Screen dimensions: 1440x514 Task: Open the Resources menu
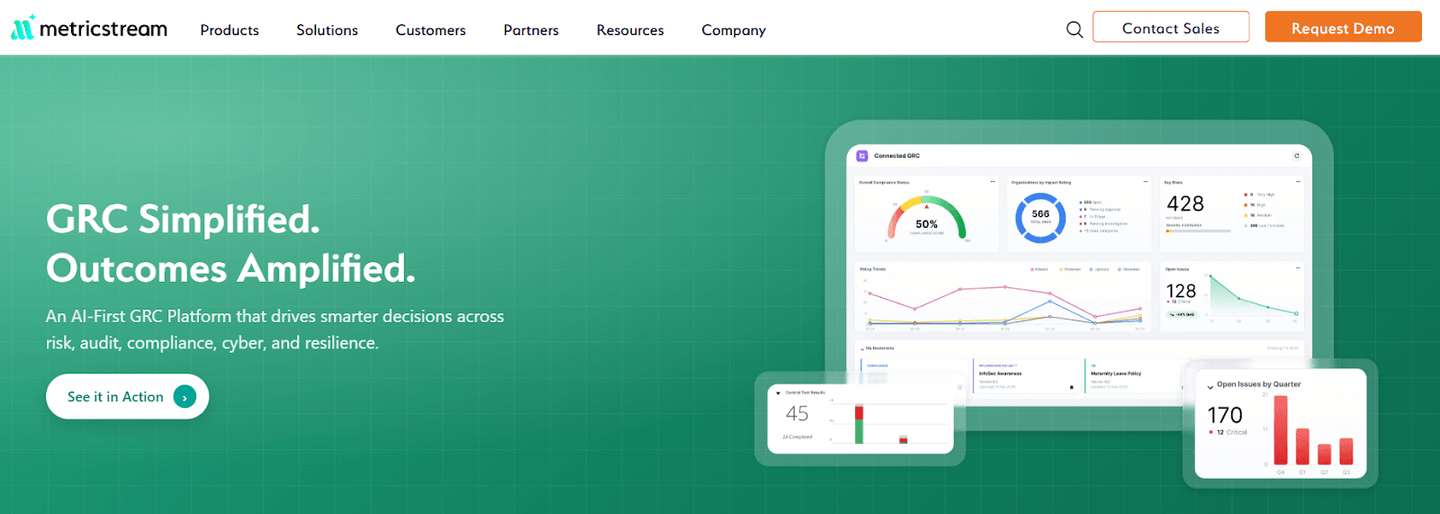tap(630, 30)
